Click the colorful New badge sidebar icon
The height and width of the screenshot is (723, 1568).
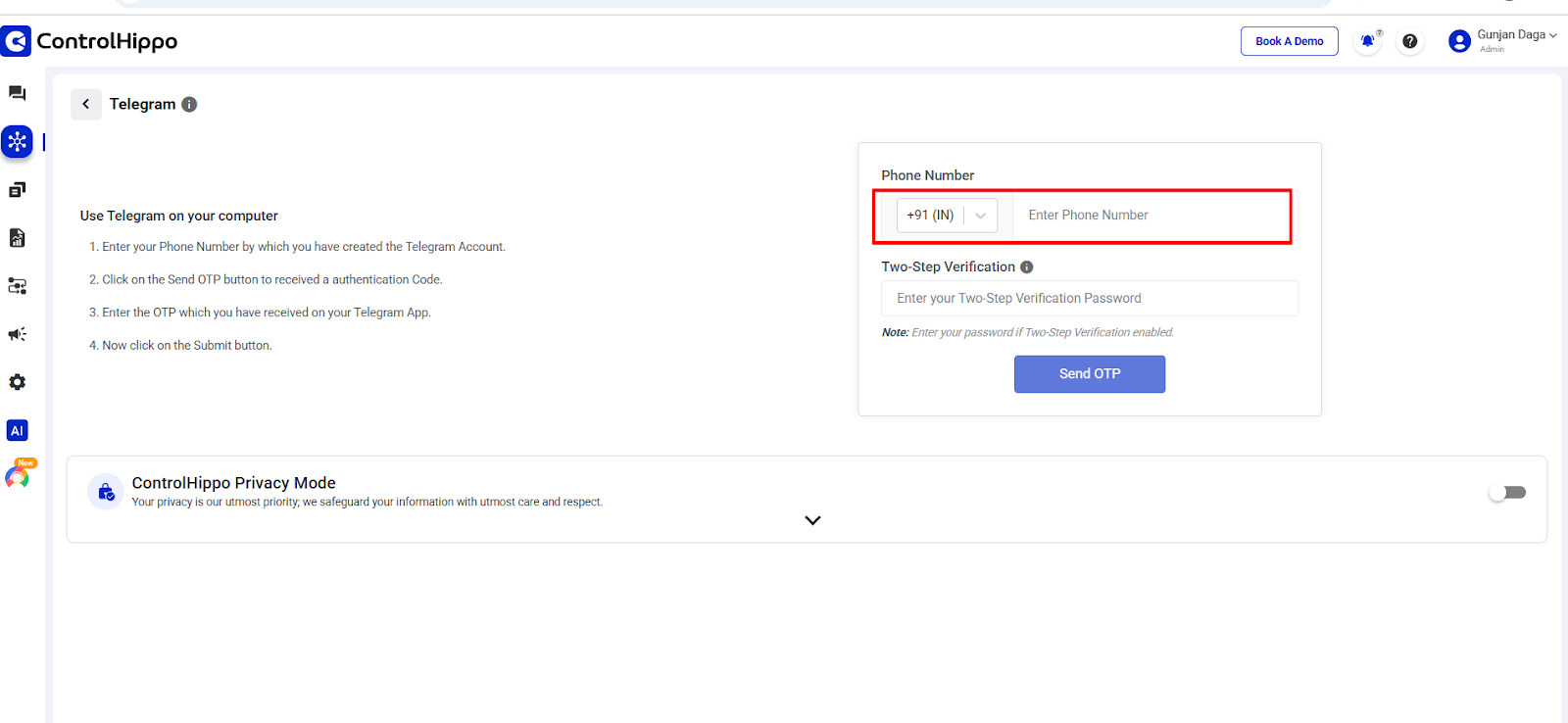click(17, 477)
